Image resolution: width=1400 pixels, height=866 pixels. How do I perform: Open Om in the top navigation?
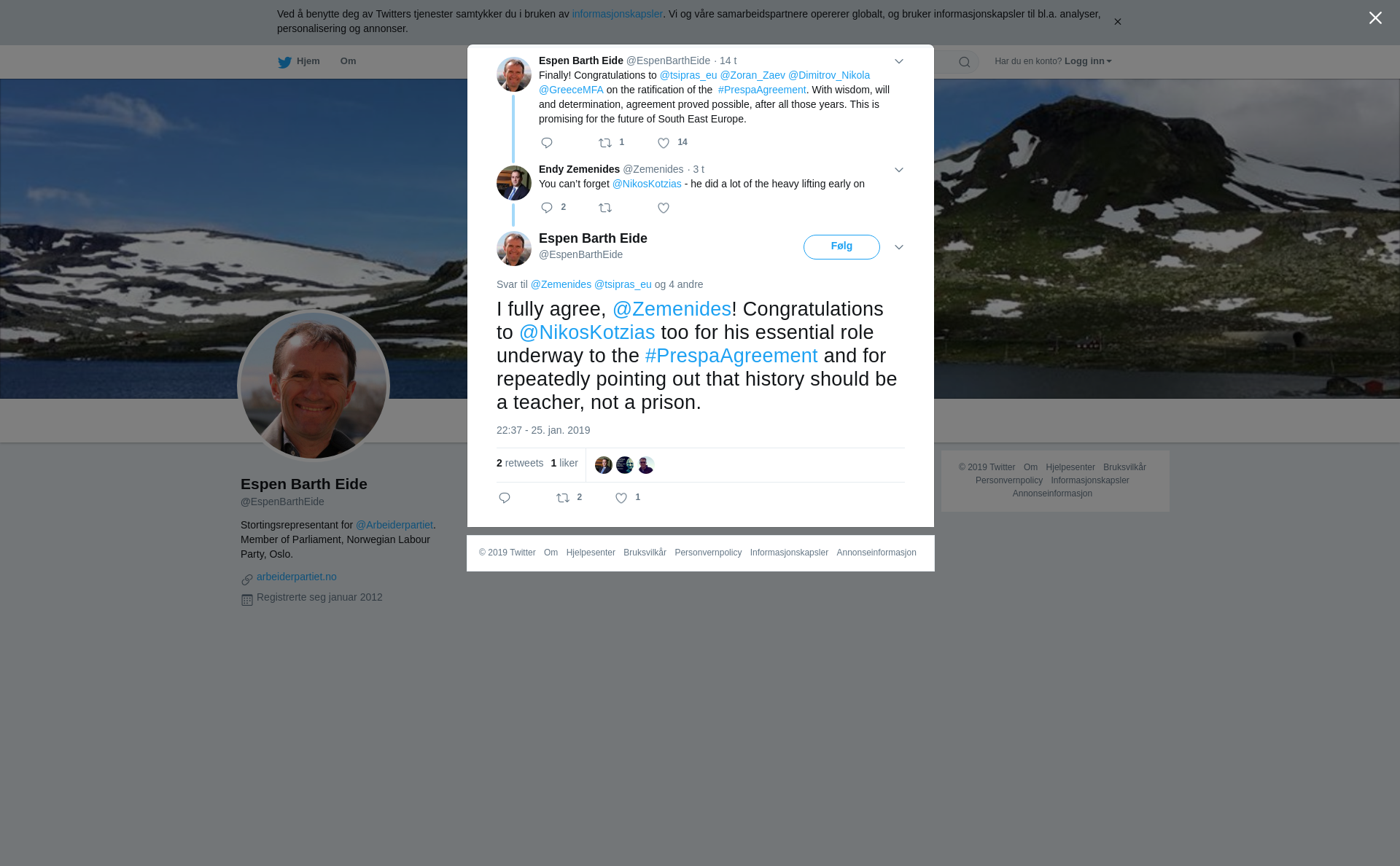click(x=348, y=61)
